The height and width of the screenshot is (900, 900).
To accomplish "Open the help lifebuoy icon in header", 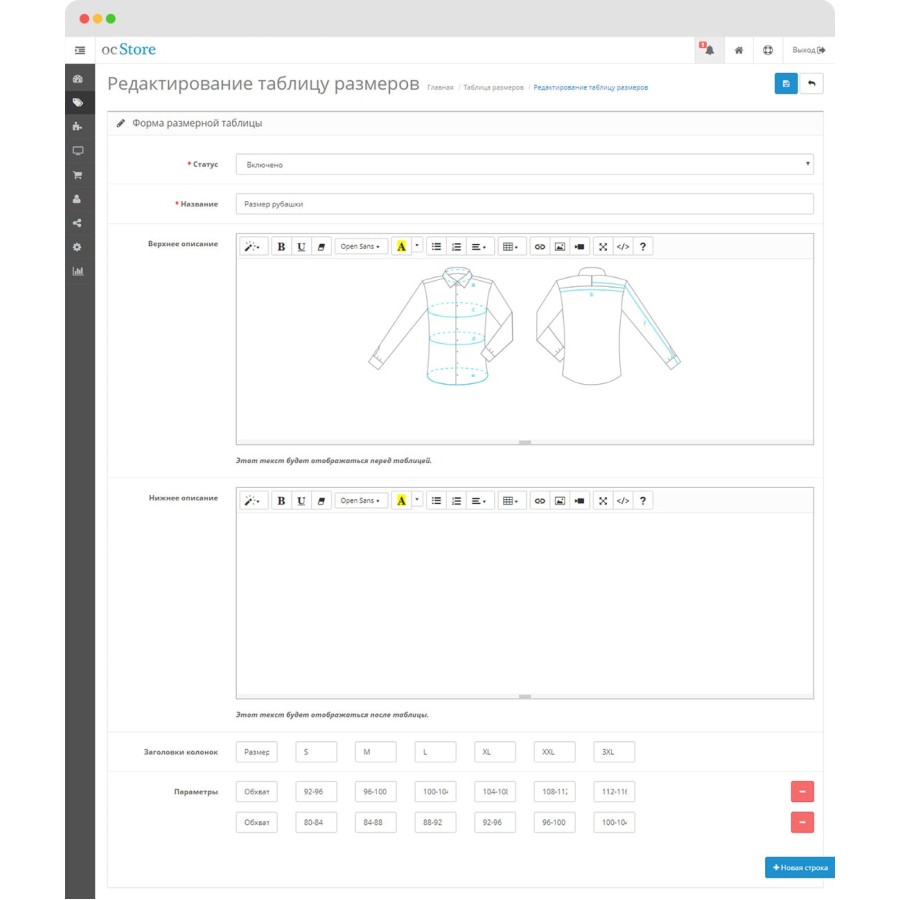I will point(768,50).
